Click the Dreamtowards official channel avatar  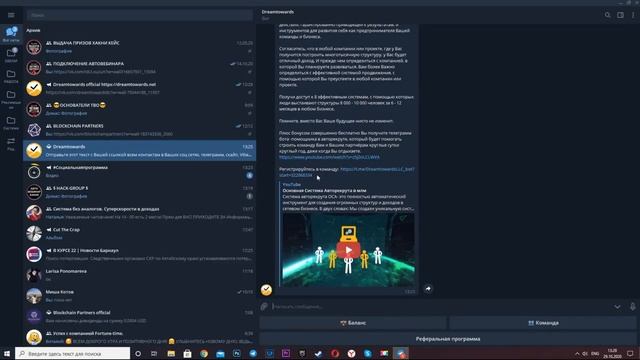pos(34,89)
